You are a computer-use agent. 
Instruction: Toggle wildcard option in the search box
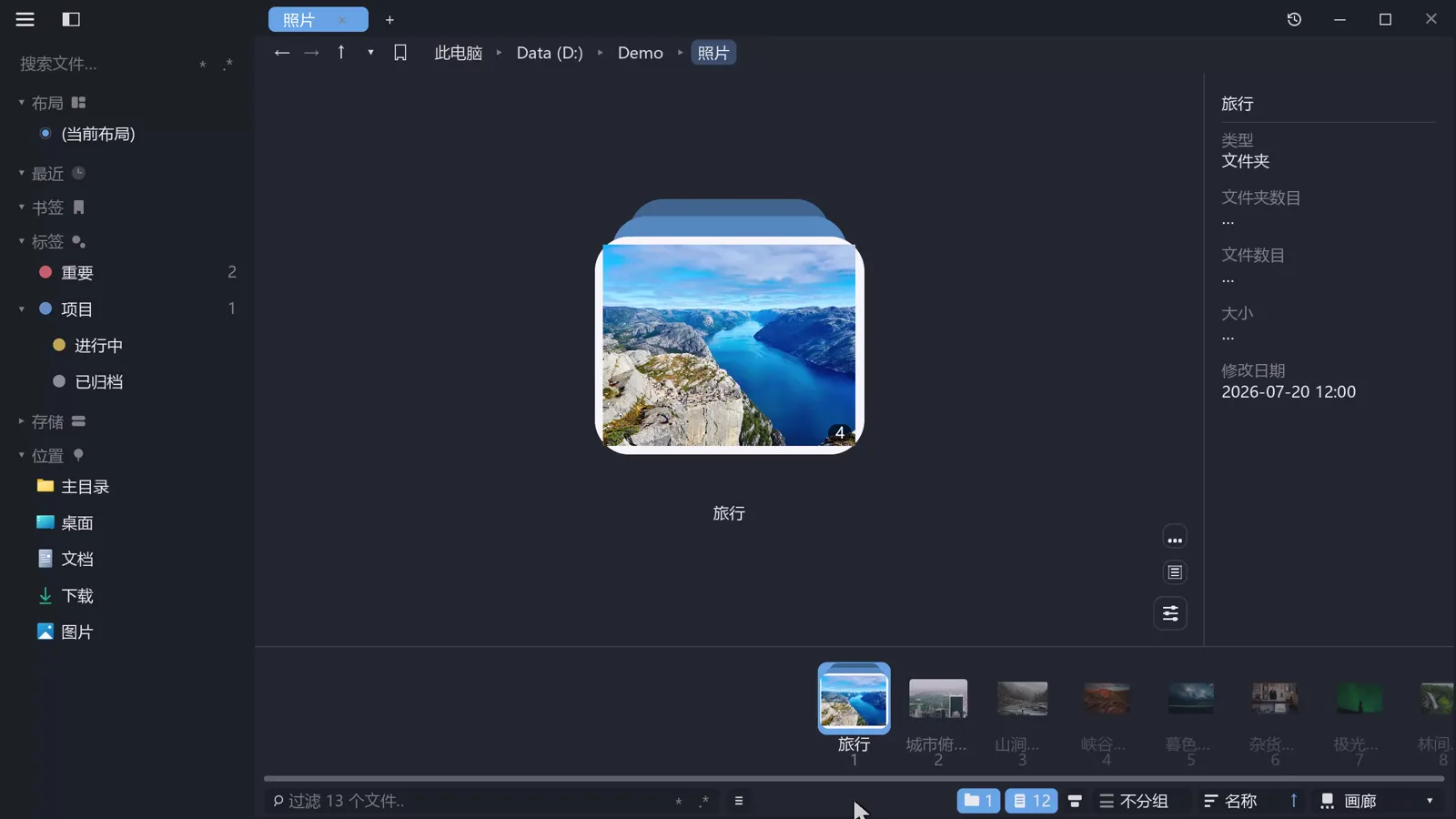tap(202, 65)
